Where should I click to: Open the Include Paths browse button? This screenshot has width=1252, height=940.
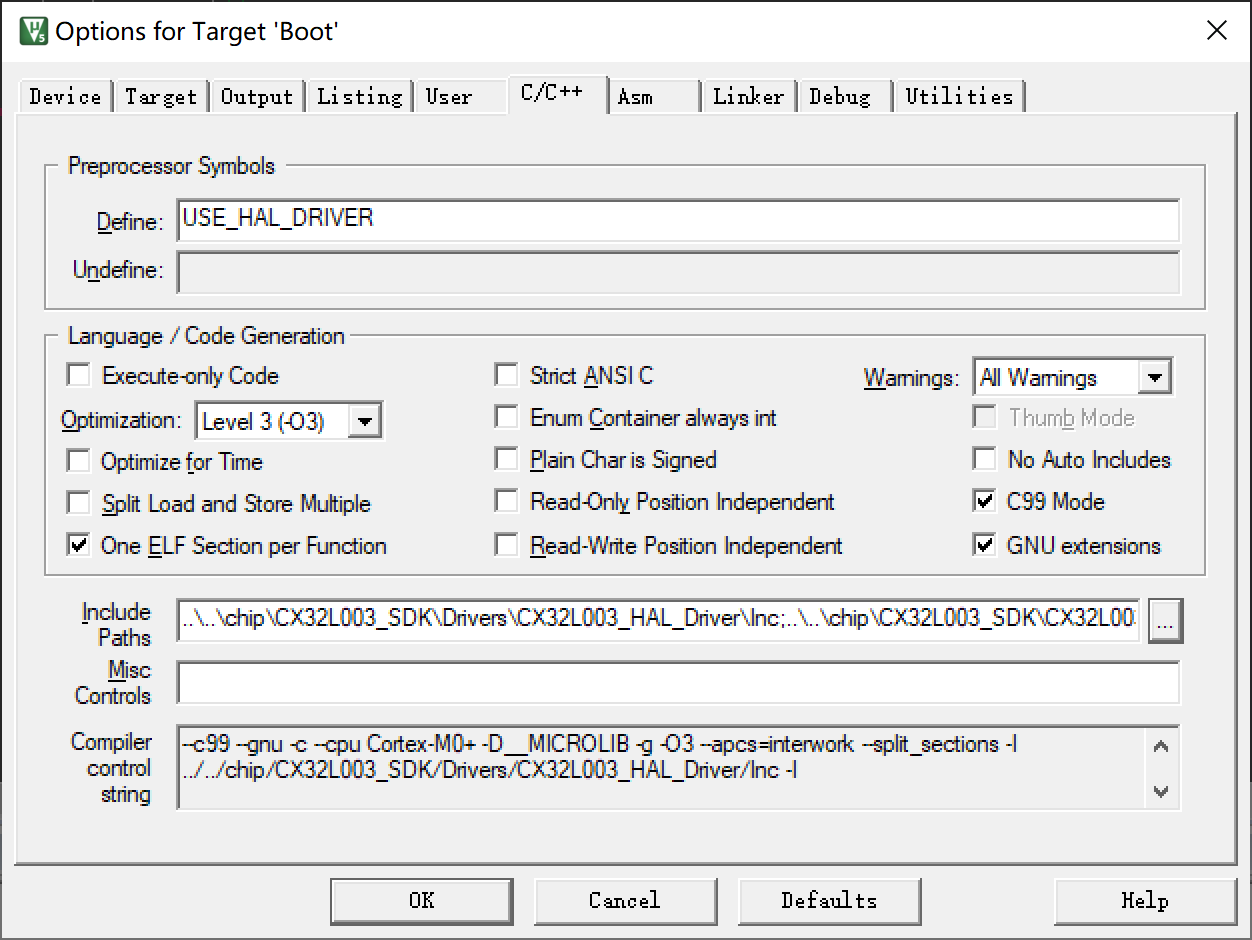pyautogui.click(x=1164, y=620)
